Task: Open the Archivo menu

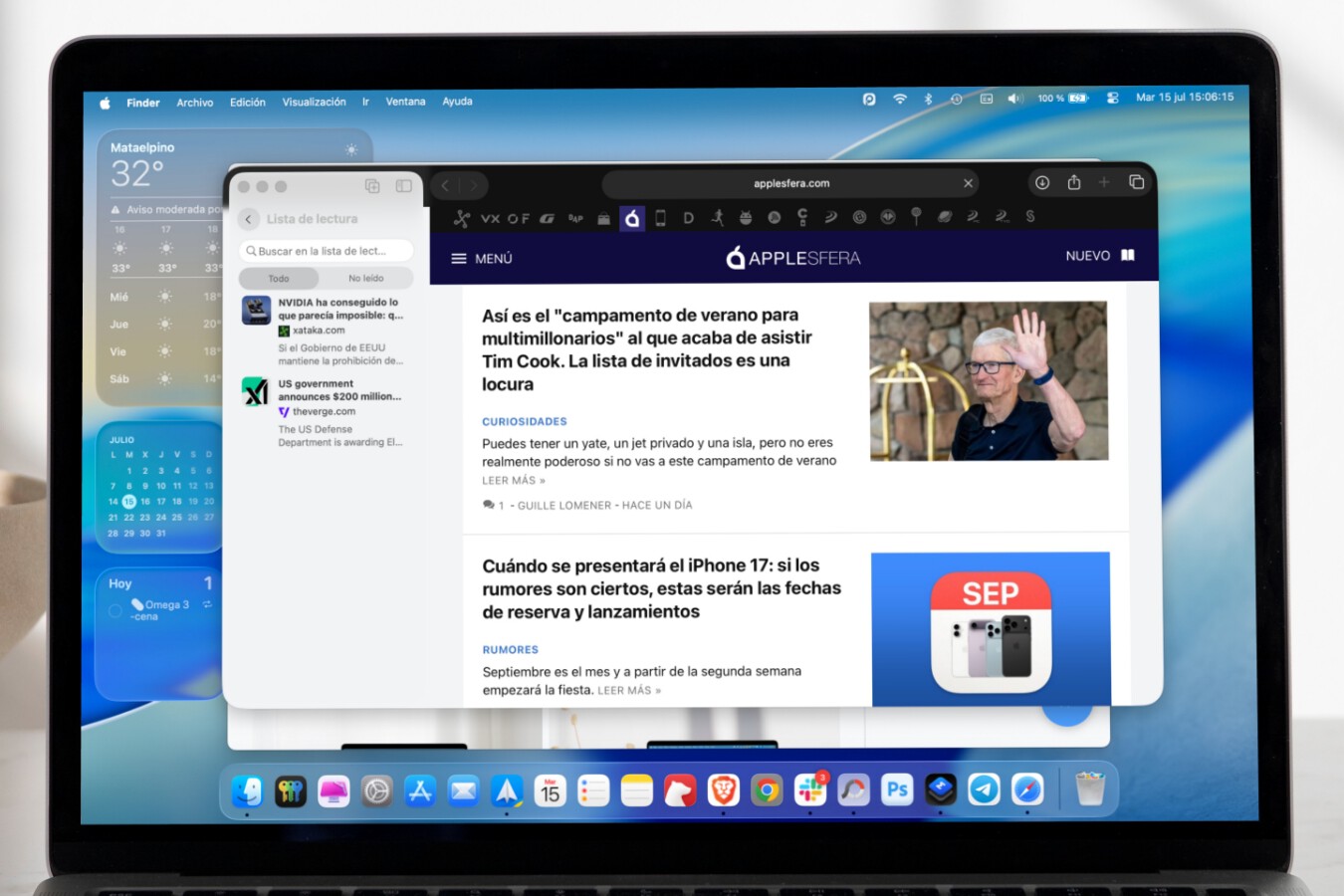Action: [x=194, y=102]
